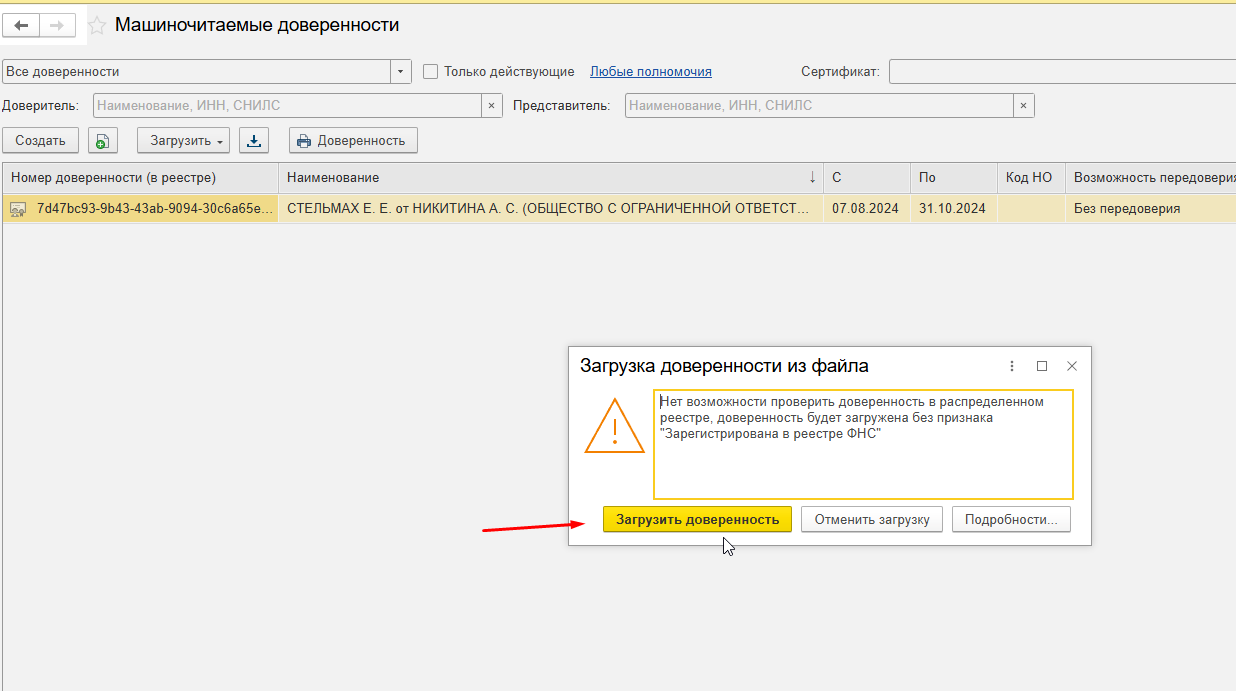Close the file load dialog

tap(1072, 366)
